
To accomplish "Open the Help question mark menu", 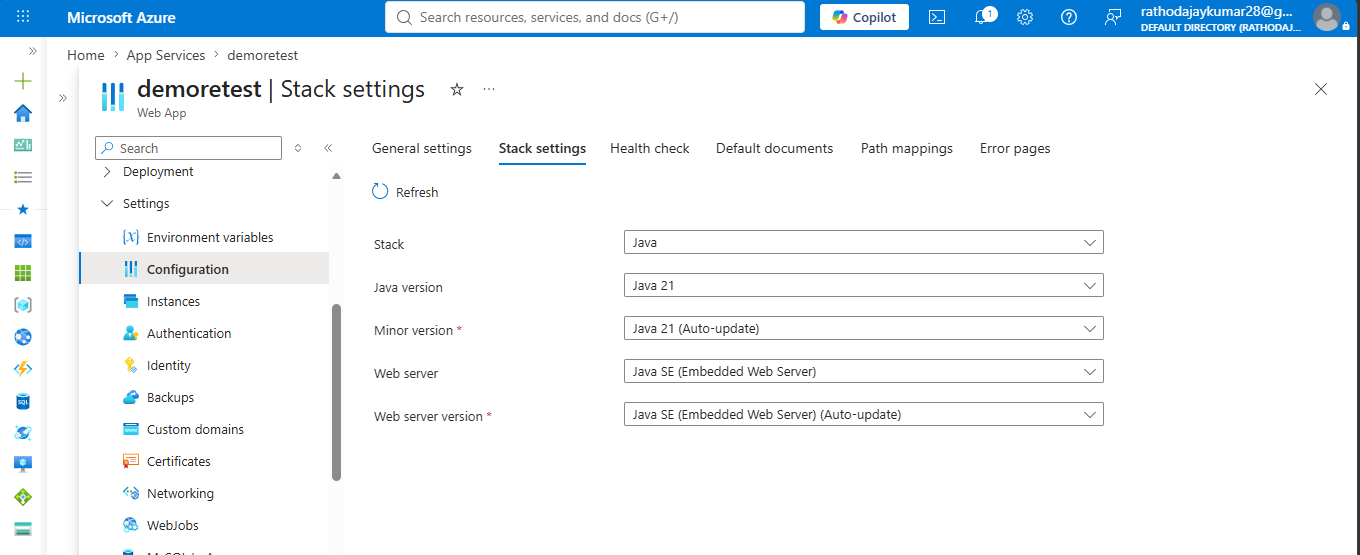I will (1069, 17).
